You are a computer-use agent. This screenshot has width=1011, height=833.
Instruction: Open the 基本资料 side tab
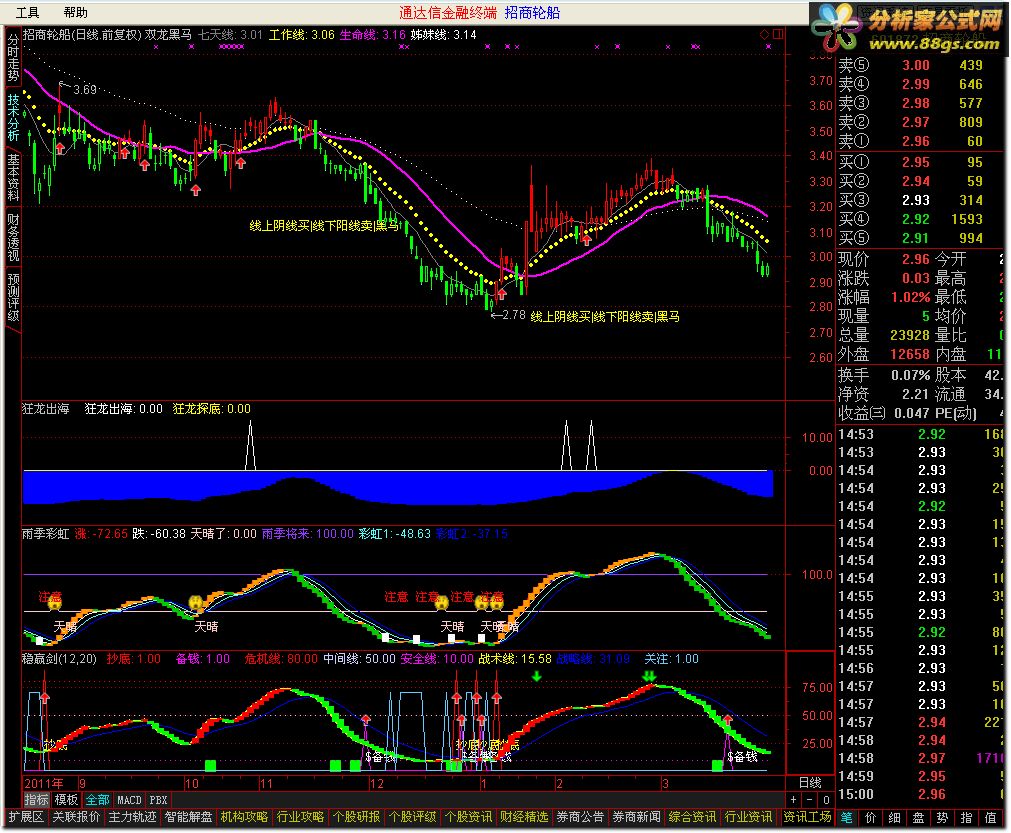[13, 177]
